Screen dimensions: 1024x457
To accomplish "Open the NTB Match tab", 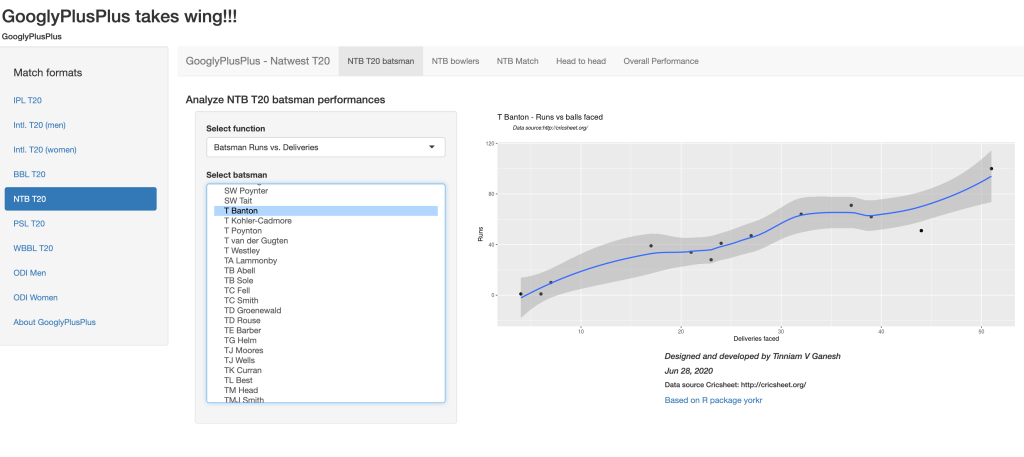I will (x=518, y=61).
